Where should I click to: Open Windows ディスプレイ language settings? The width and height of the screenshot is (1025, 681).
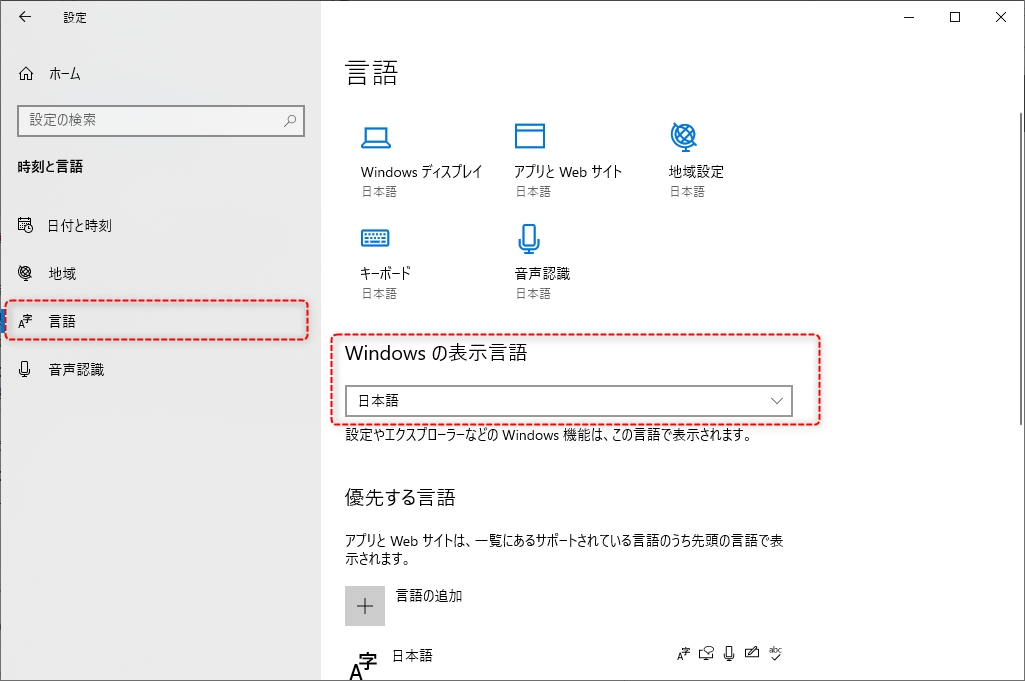pos(420,155)
